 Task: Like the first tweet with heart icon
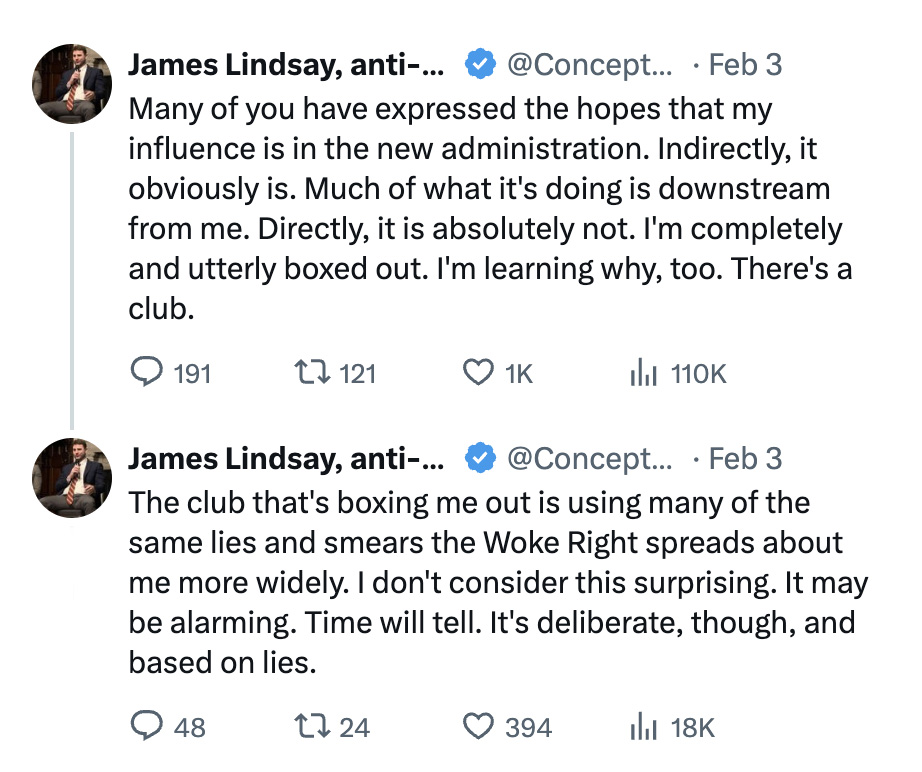pos(479,373)
